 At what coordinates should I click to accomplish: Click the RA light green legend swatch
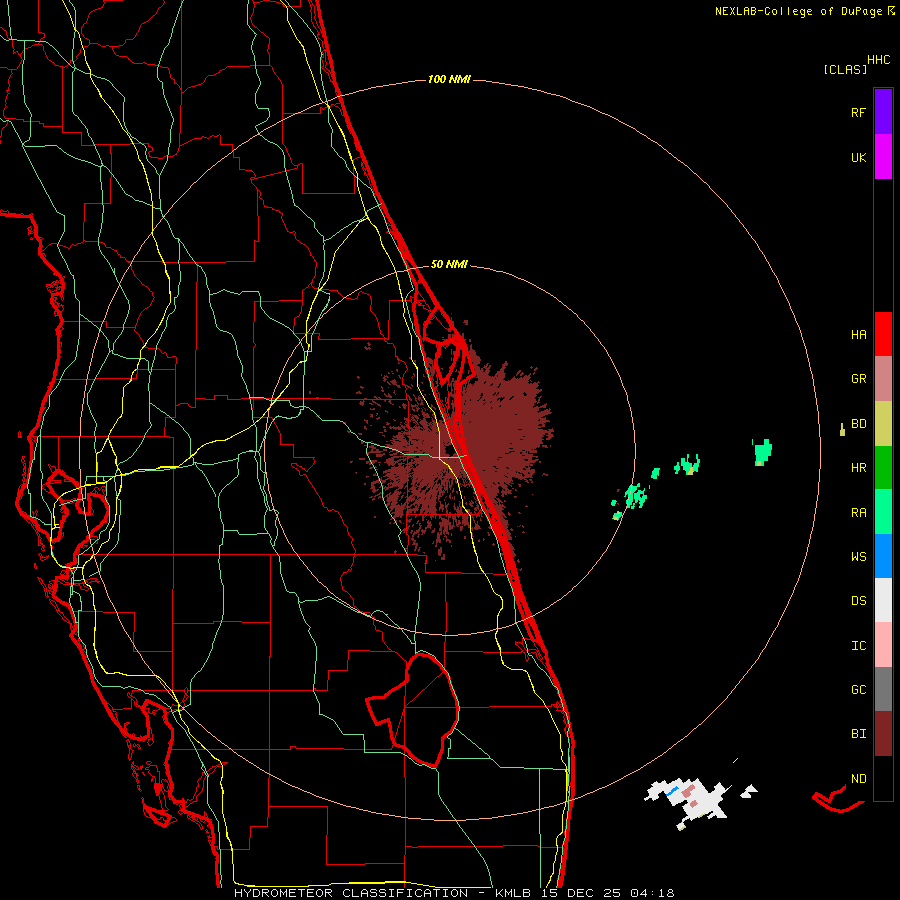883,512
